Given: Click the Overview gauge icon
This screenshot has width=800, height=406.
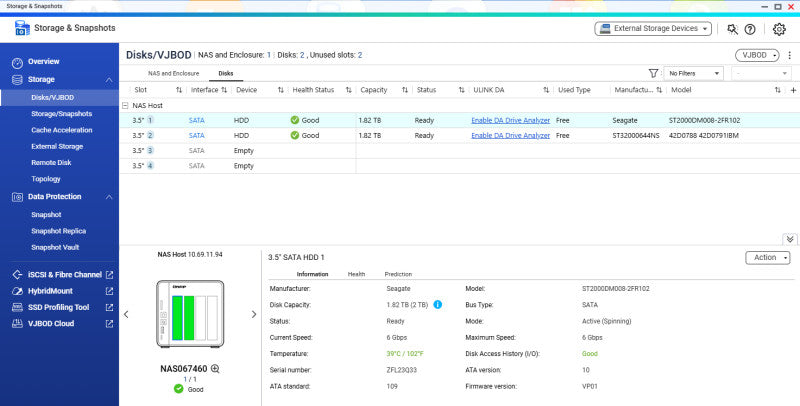Looking at the screenshot, I should (x=17, y=63).
